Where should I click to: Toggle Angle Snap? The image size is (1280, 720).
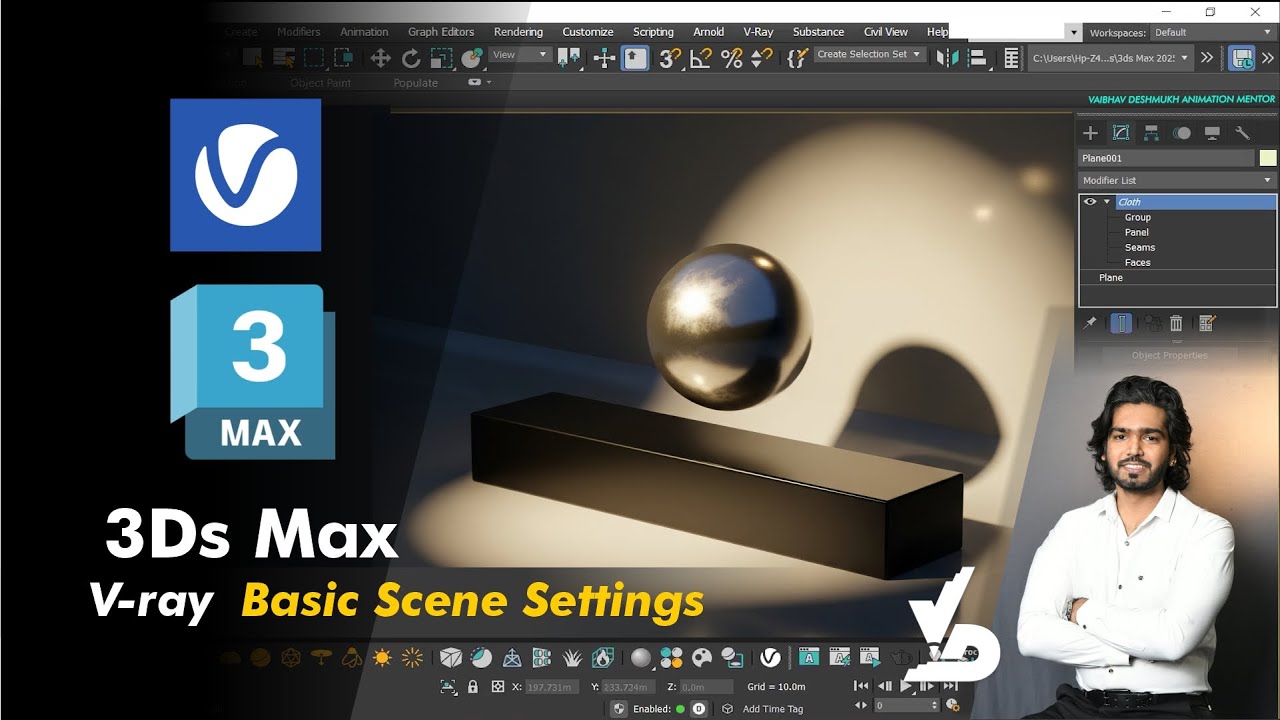(701, 58)
